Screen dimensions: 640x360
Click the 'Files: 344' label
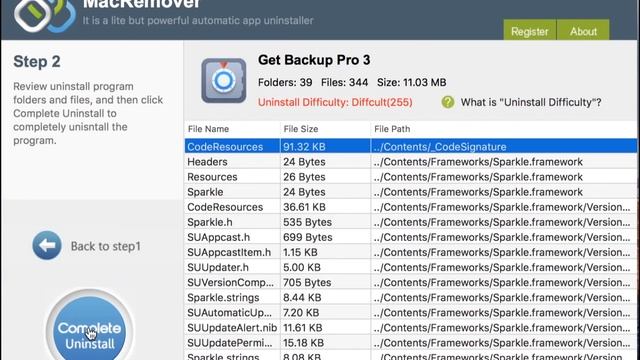(344, 82)
